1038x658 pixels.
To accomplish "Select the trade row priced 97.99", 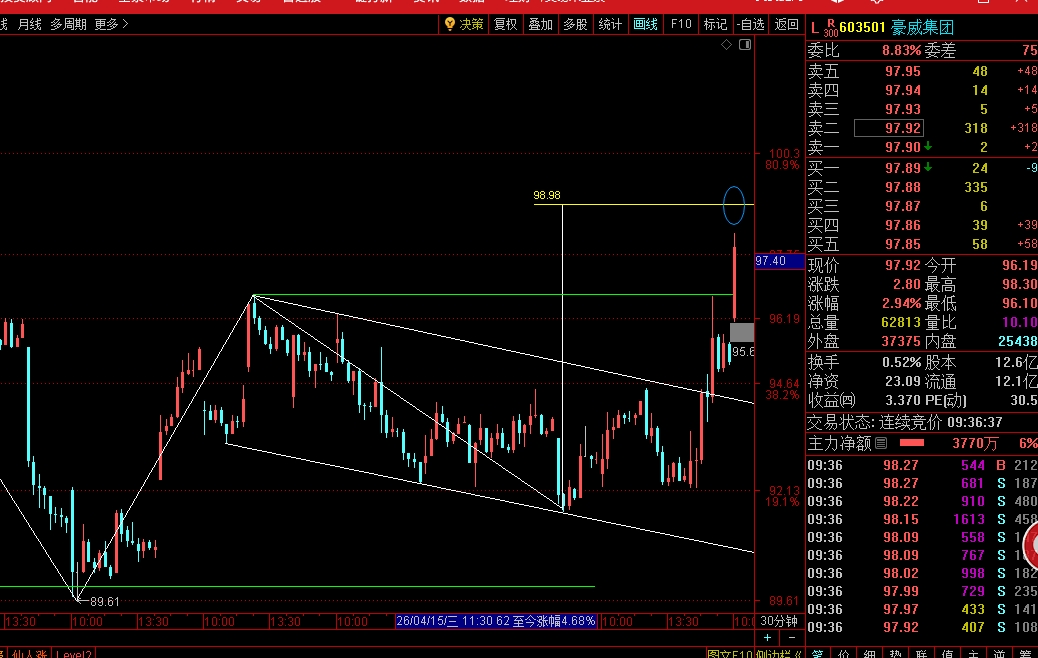I will 922,591.
